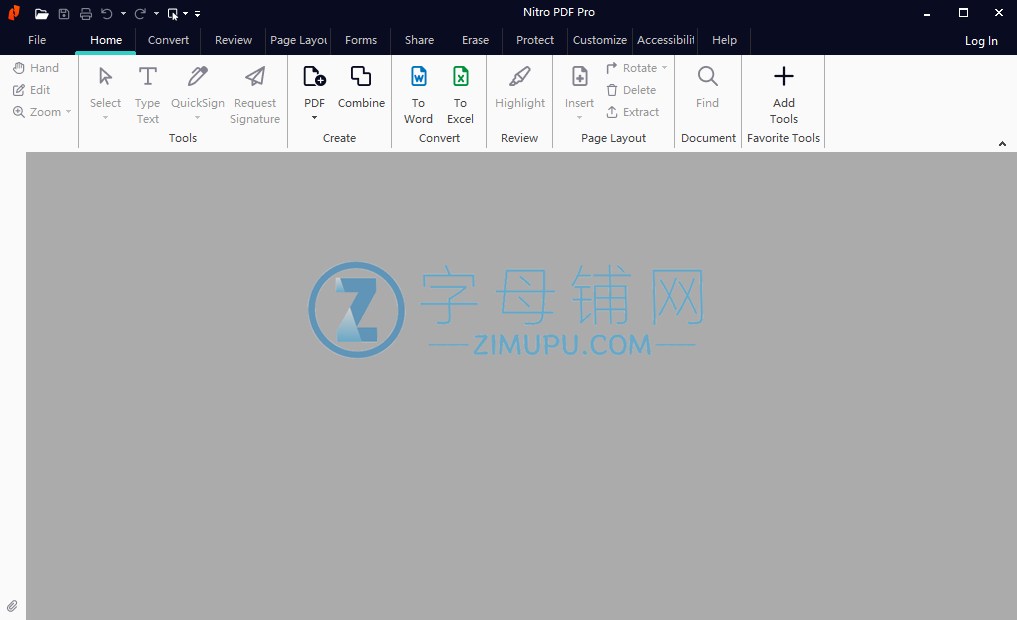Open the File menu
This screenshot has width=1017, height=620.
click(37, 40)
